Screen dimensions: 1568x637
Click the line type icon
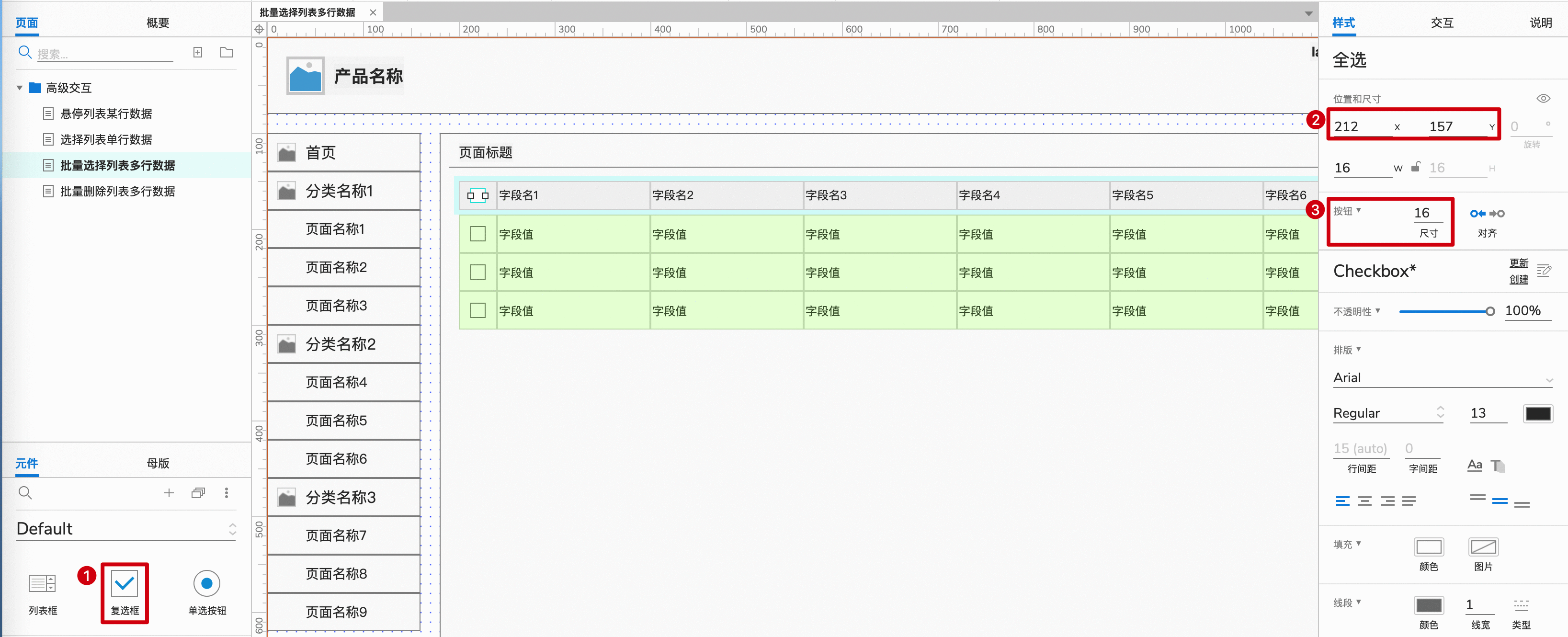tap(1521, 605)
